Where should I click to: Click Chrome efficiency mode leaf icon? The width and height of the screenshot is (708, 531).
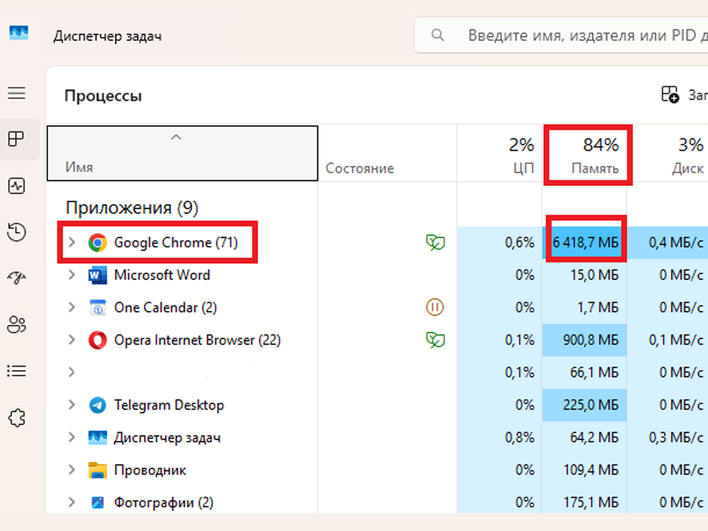(435, 242)
